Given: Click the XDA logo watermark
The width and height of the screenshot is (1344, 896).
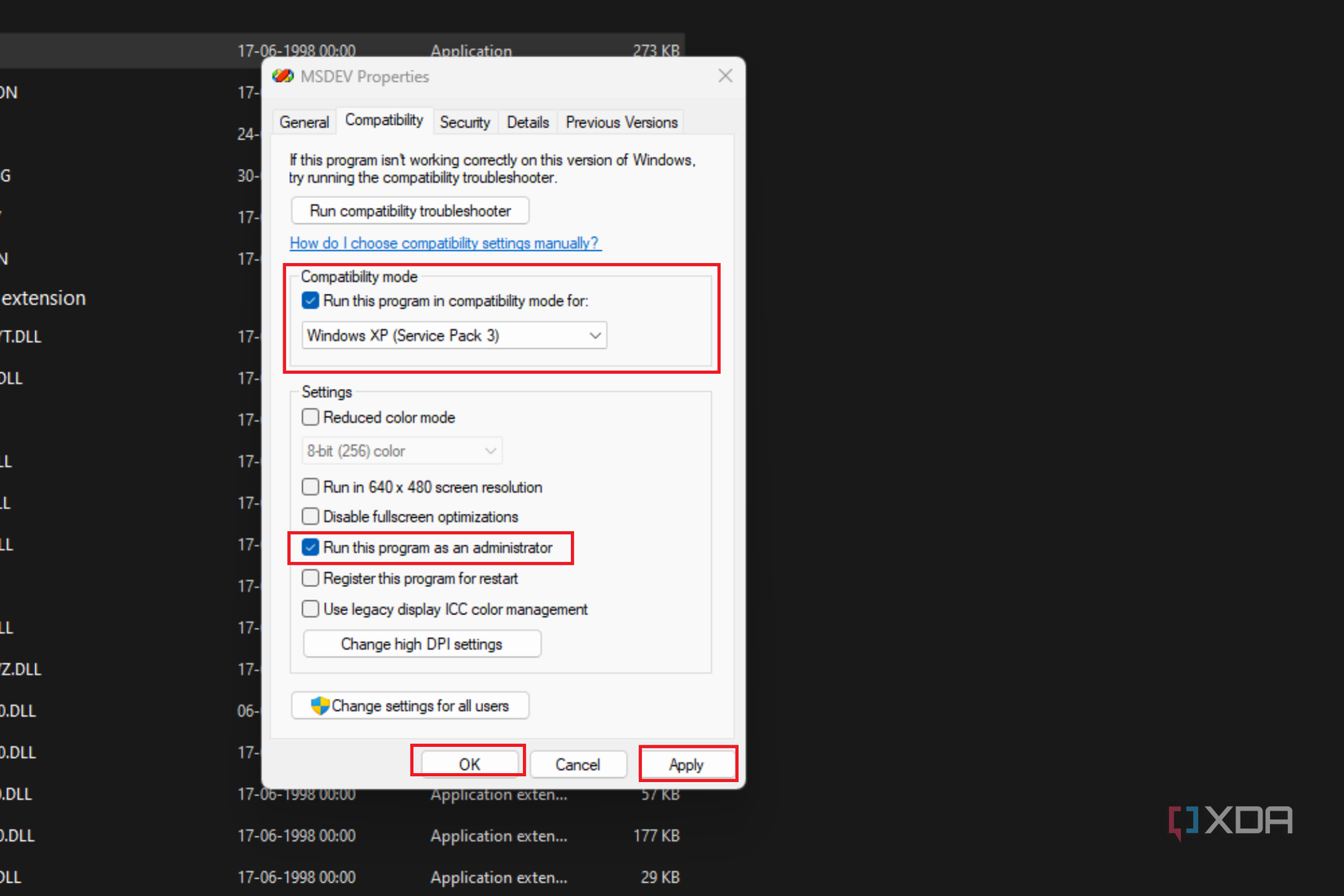Looking at the screenshot, I should [1230, 821].
